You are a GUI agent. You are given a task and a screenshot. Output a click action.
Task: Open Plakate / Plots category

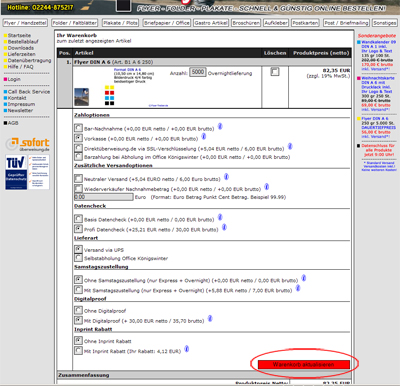click(120, 23)
